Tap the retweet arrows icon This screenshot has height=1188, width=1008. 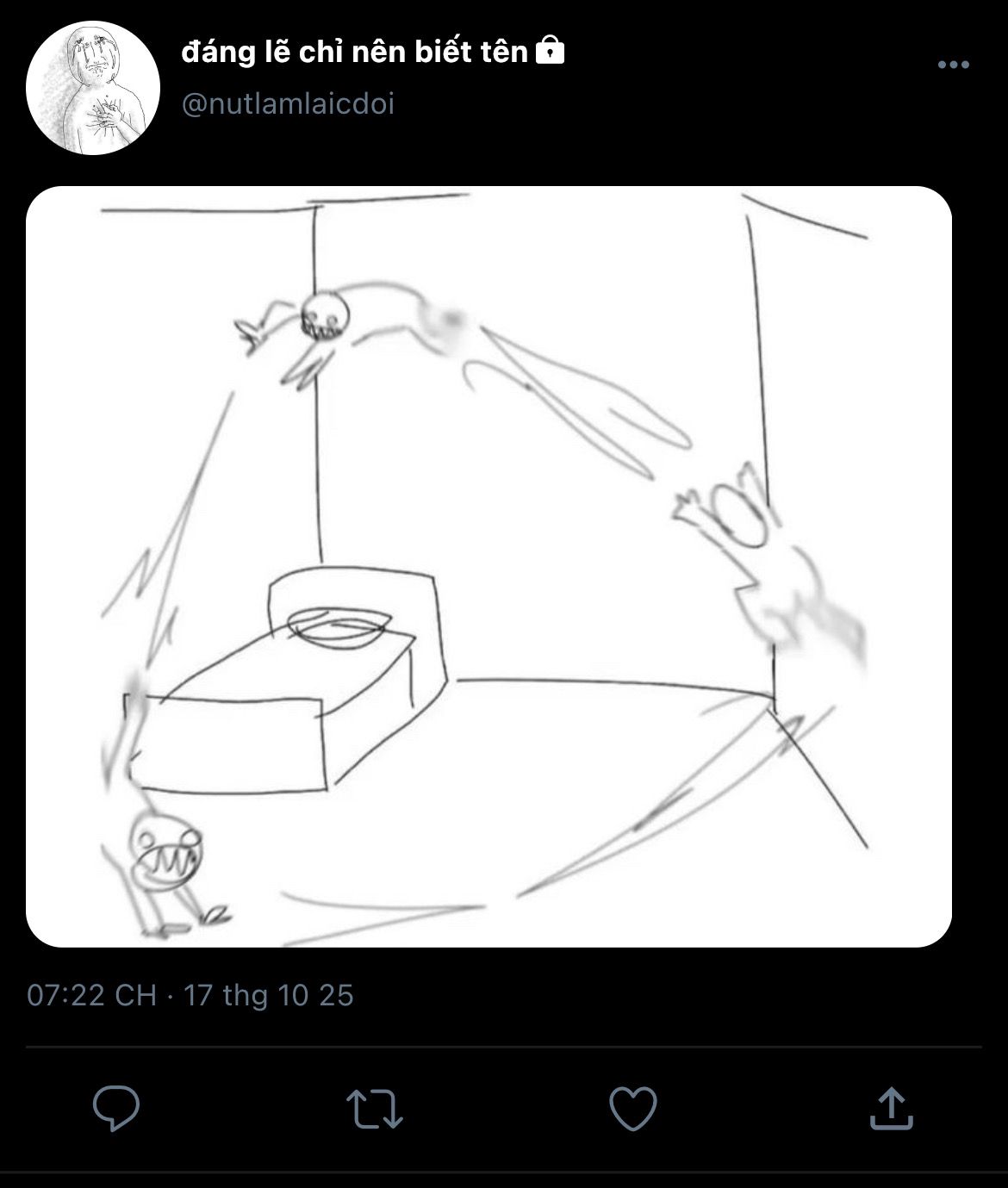point(374,1109)
